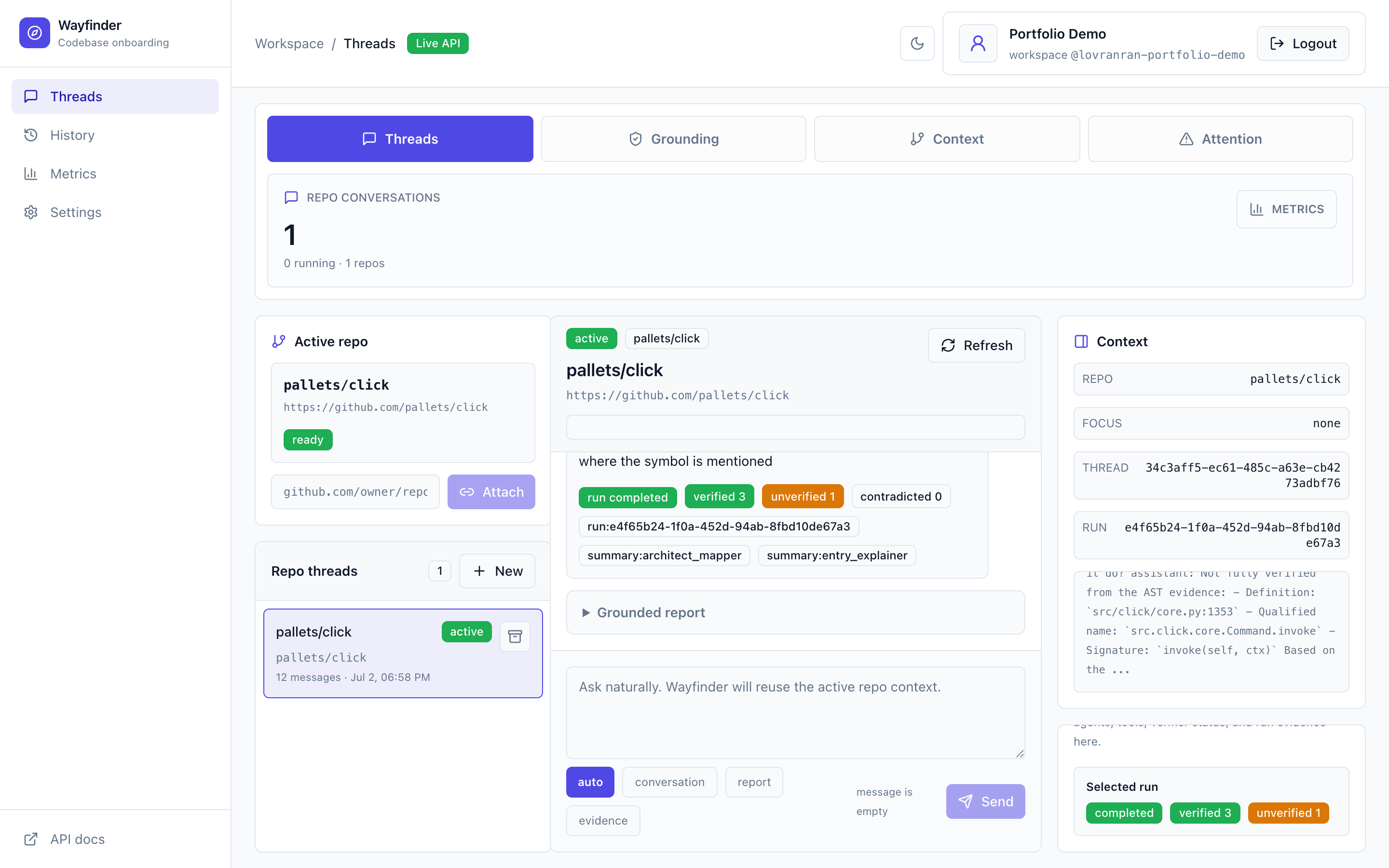This screenshot has height=868, width=1389.
Task: Click the message textarea 'Ask naturally'
Action: [795, 712]
